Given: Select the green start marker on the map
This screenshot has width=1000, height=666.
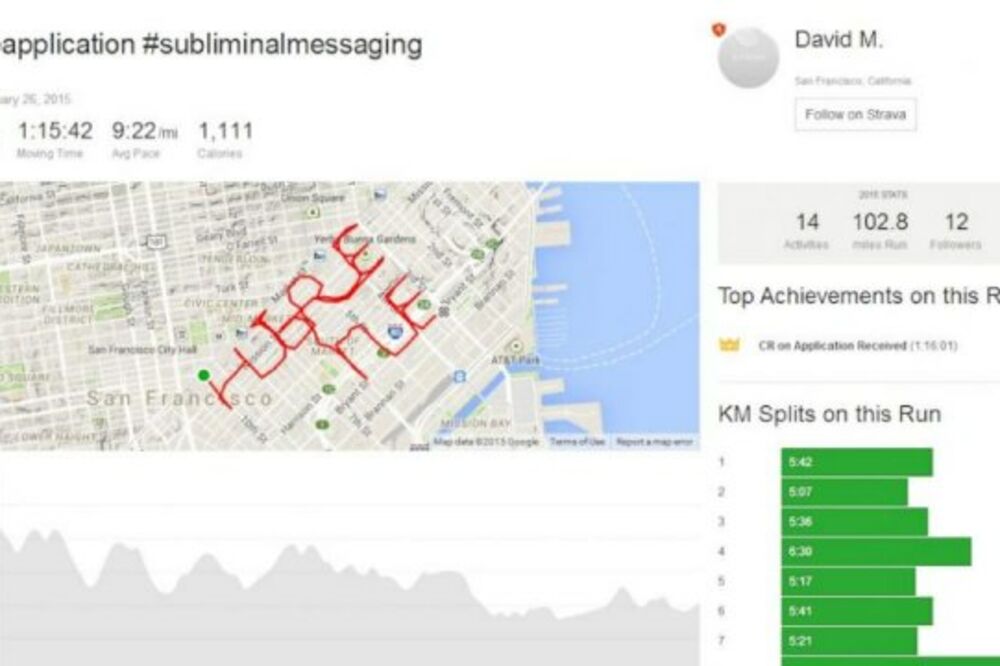Looking at the screenshot, I should tap(205, 375).
